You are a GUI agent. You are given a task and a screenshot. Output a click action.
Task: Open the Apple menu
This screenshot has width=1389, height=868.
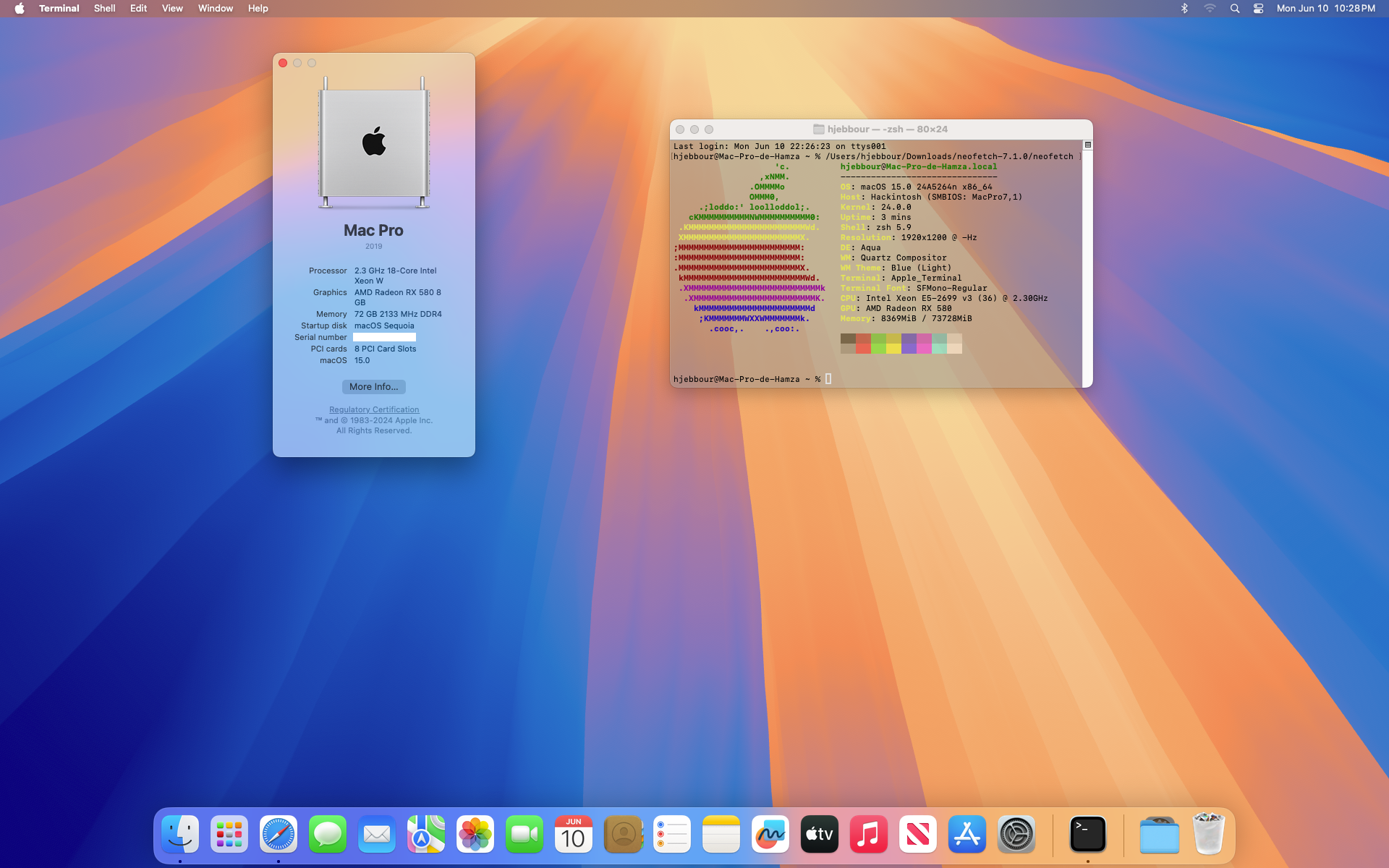click(x=20, y=9)
